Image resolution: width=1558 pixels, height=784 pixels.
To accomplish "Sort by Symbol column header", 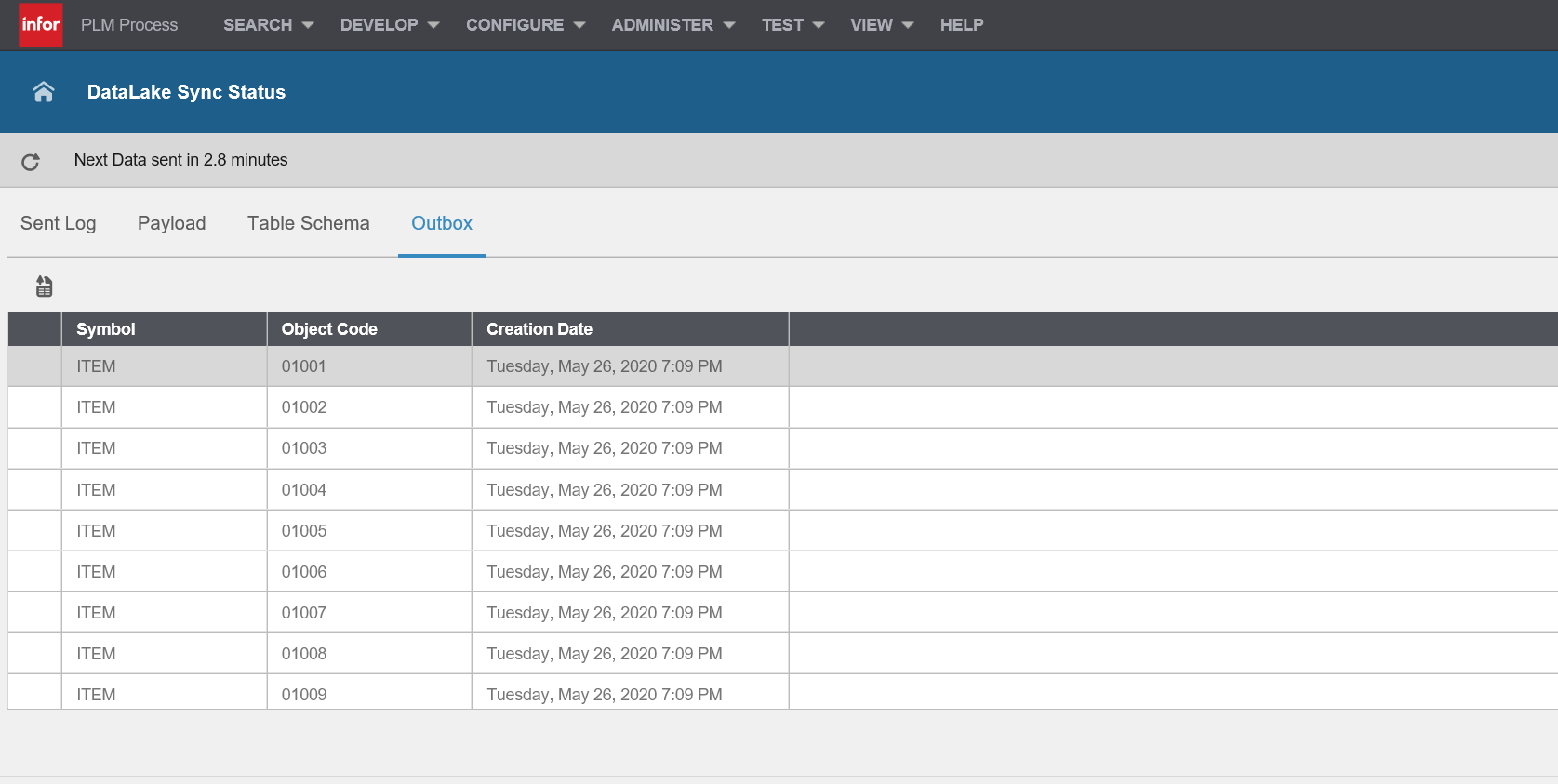I will coord(106,329).
